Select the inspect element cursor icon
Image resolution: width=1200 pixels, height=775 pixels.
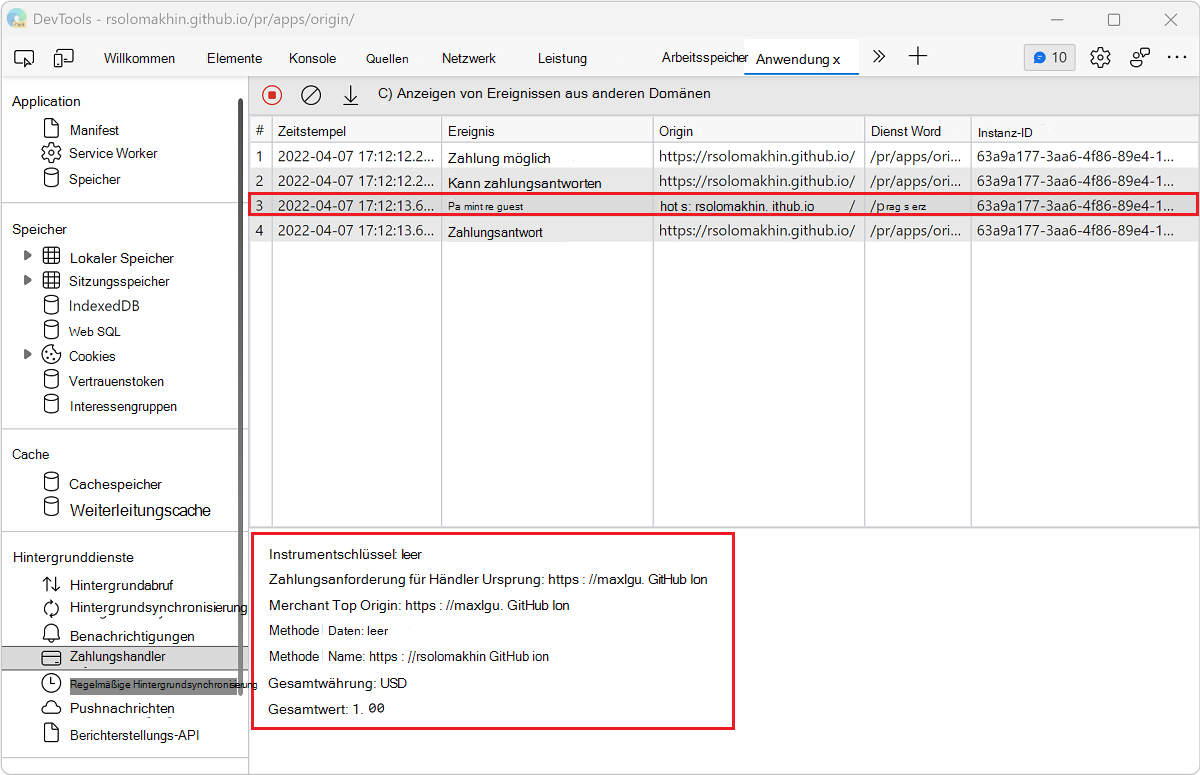[24, 57]
